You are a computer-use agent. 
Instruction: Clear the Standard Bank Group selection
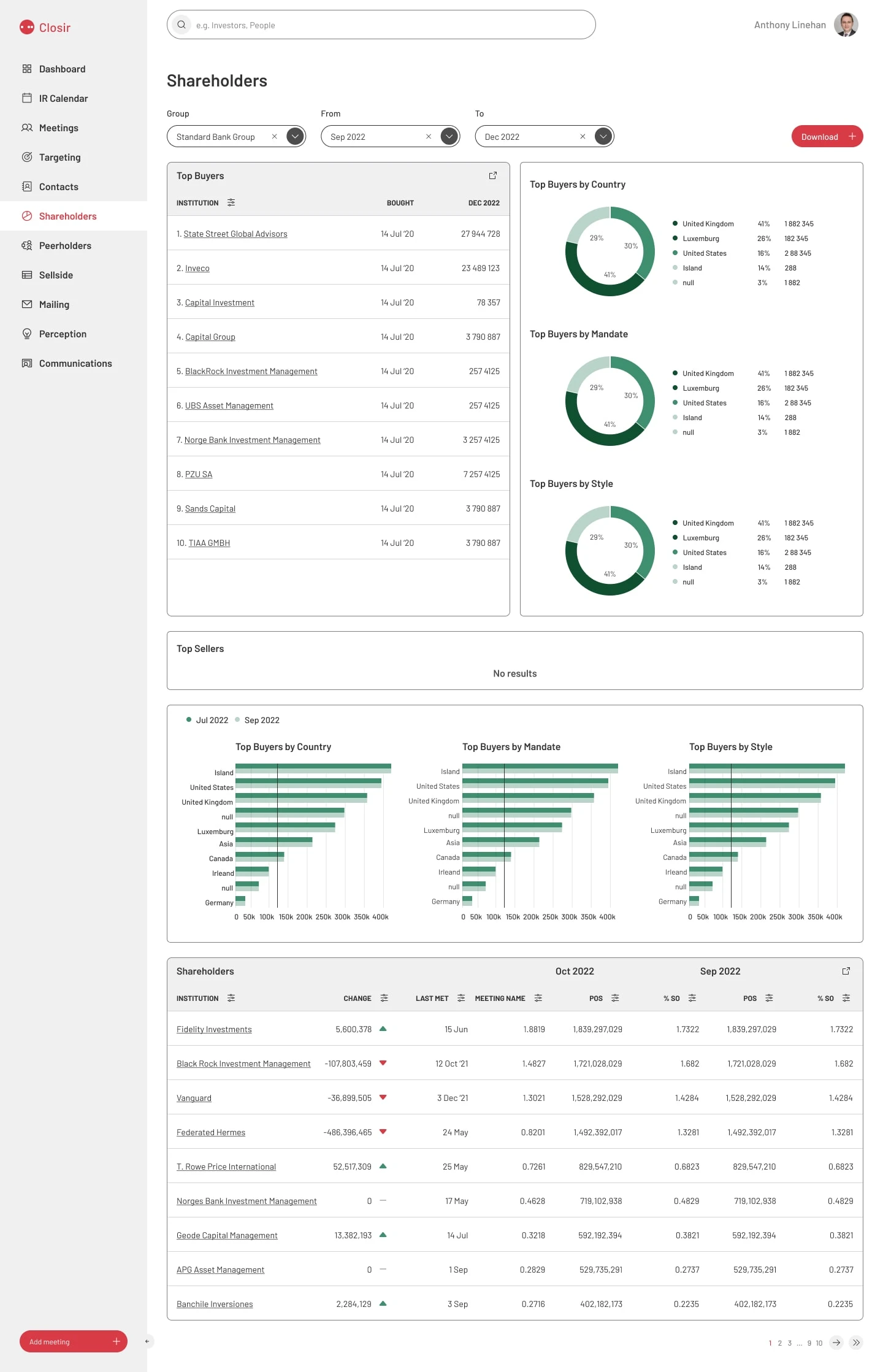pyautogui.click(x=275, y=136)
